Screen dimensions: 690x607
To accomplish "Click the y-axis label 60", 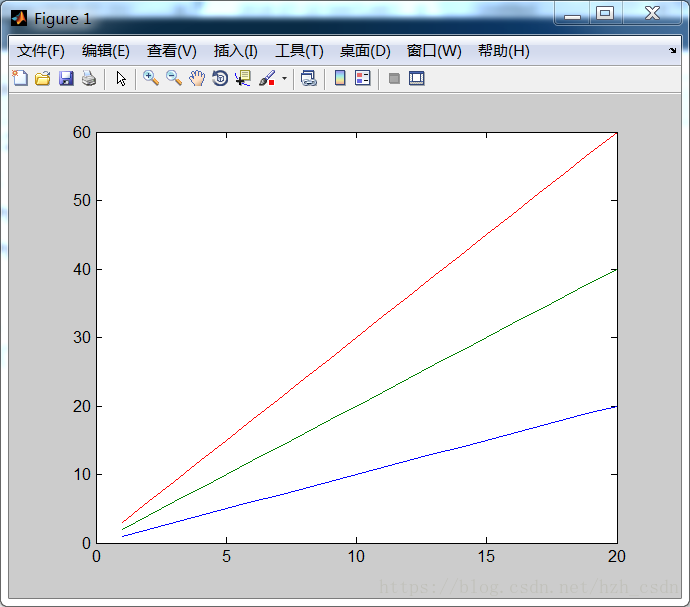I will coord(82,132).
